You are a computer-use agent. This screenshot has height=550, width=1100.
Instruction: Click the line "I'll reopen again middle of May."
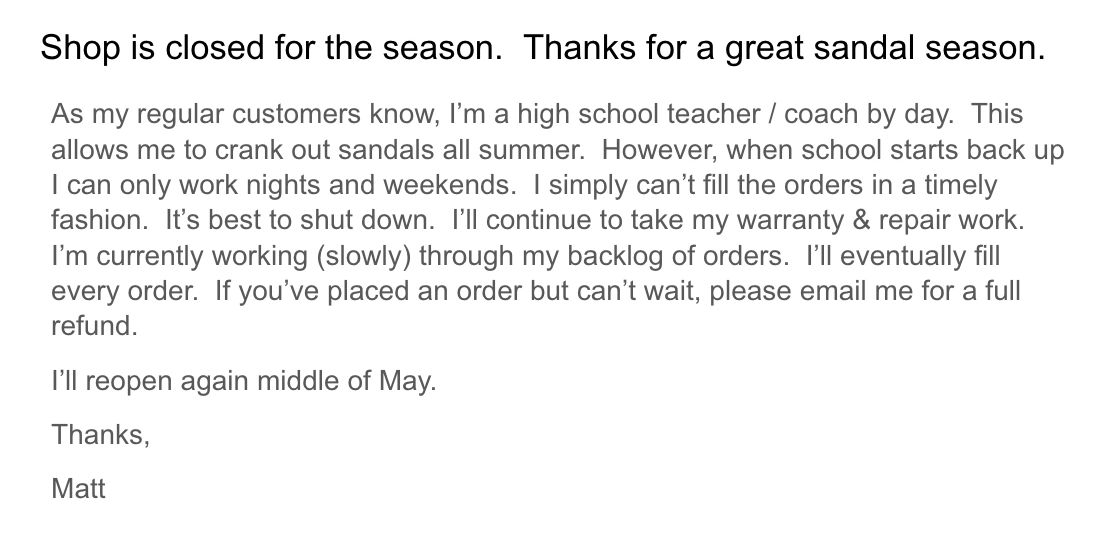(243, 381)
